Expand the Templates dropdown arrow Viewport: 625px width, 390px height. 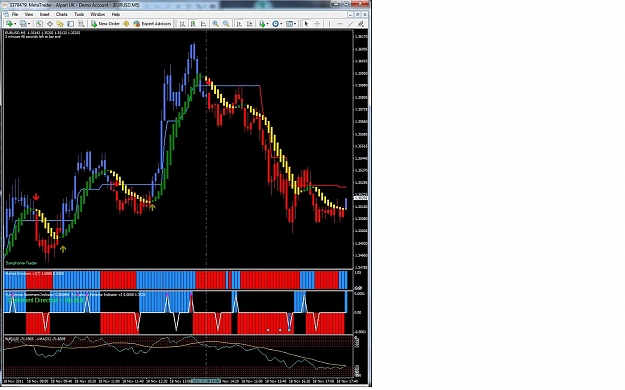[x=295, y=24]
